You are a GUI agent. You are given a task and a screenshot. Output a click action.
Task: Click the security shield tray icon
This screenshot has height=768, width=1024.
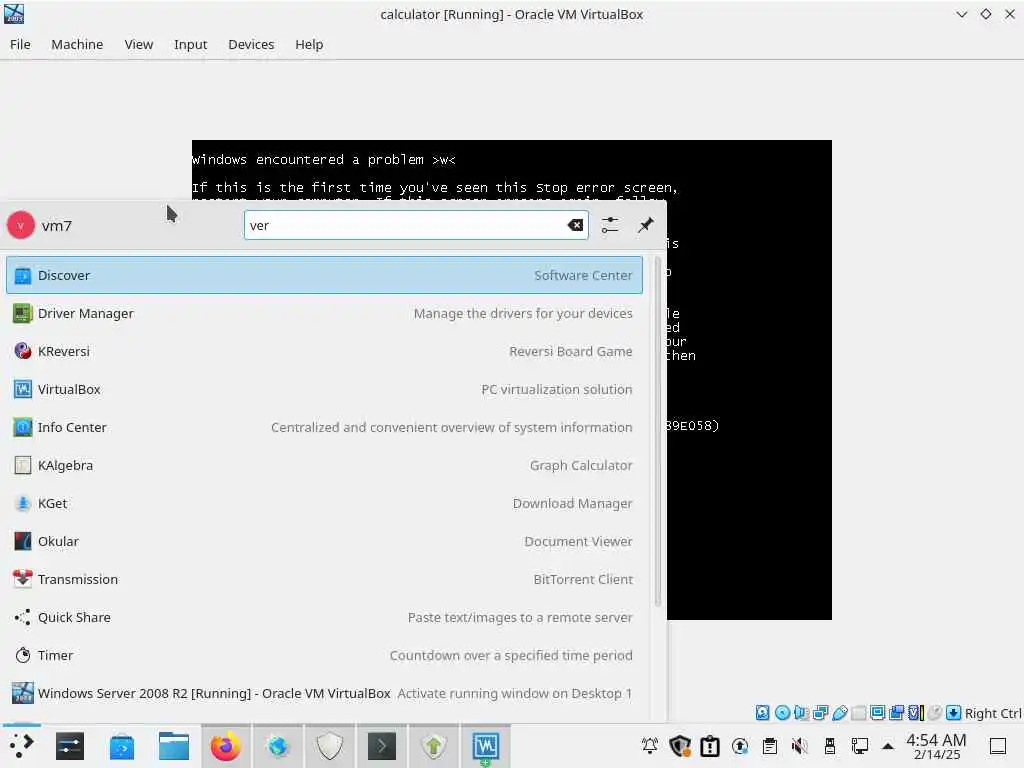680,746
